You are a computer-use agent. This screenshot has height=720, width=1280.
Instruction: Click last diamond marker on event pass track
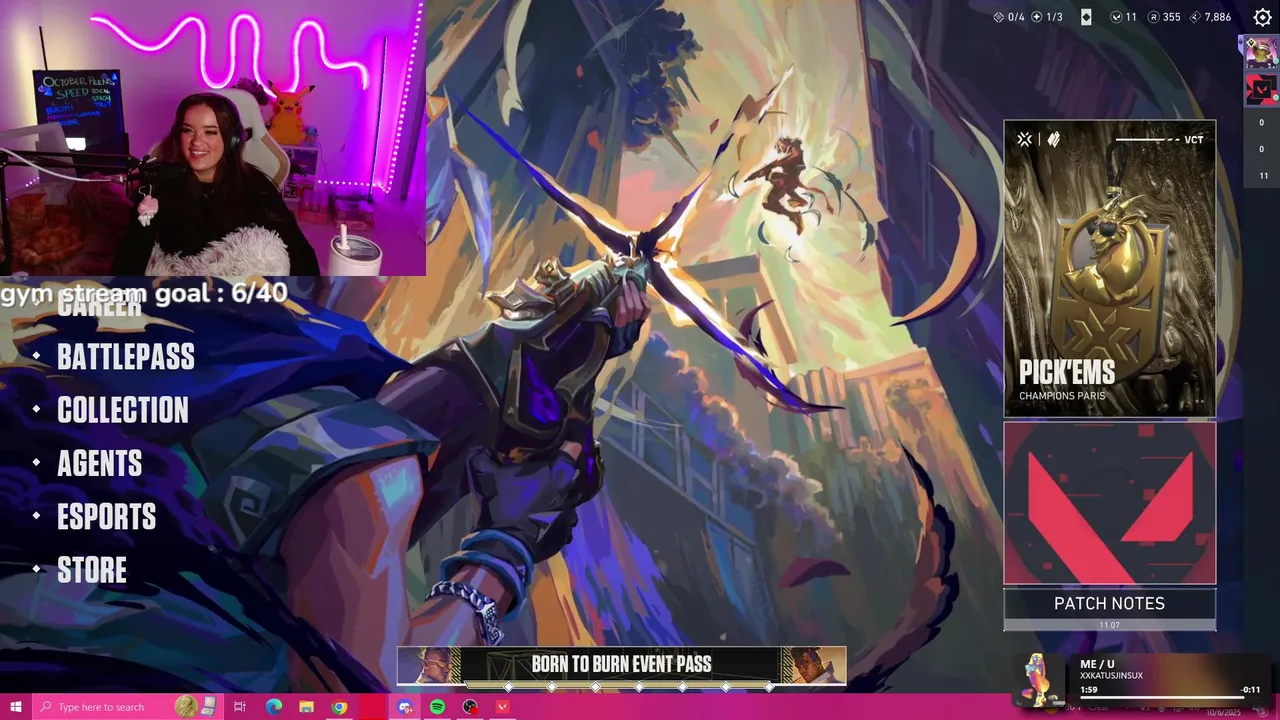click(769, 687)
